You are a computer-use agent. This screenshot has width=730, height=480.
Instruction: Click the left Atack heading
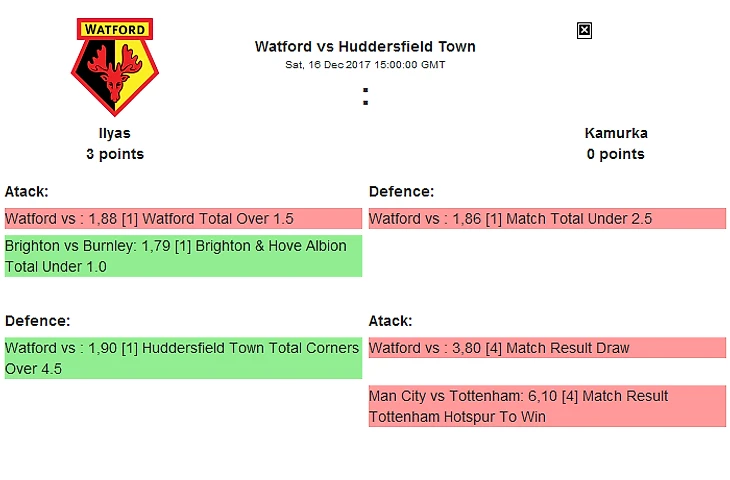pyautogui.click(x=27, y=191)
